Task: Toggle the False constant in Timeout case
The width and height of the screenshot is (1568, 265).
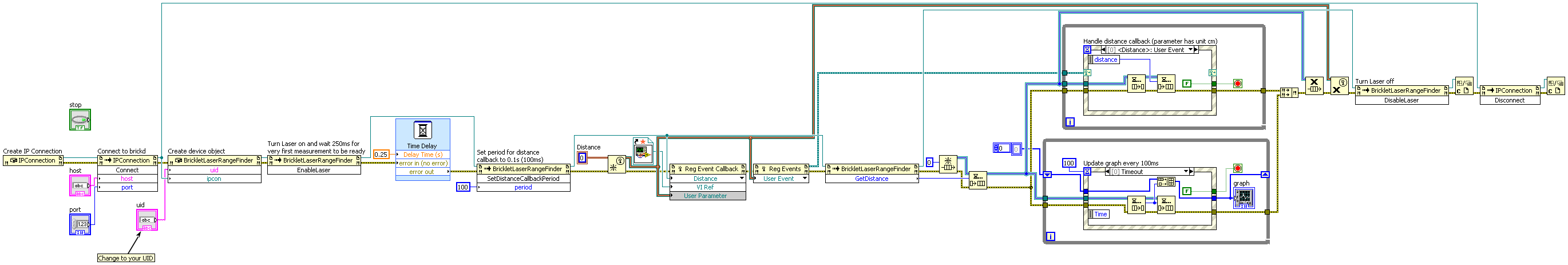Action: [1186, 191]
